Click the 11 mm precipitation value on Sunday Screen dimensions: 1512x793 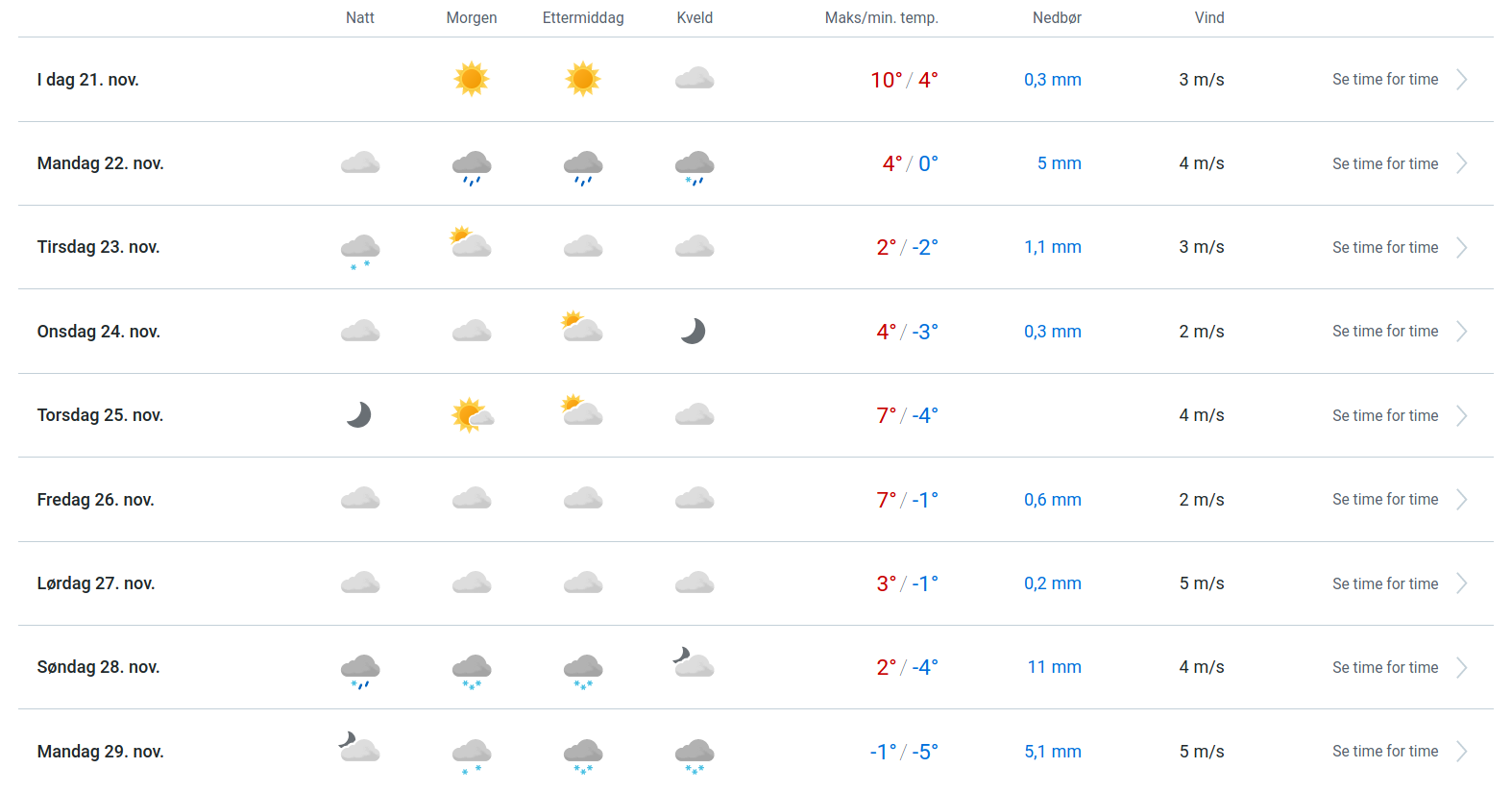1054,667
